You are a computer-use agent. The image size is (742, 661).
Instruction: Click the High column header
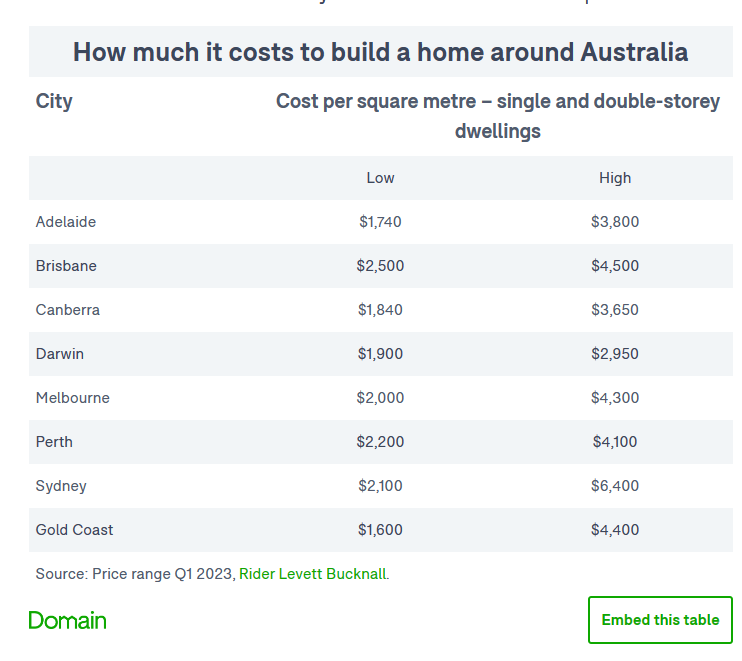pos(615,178)
